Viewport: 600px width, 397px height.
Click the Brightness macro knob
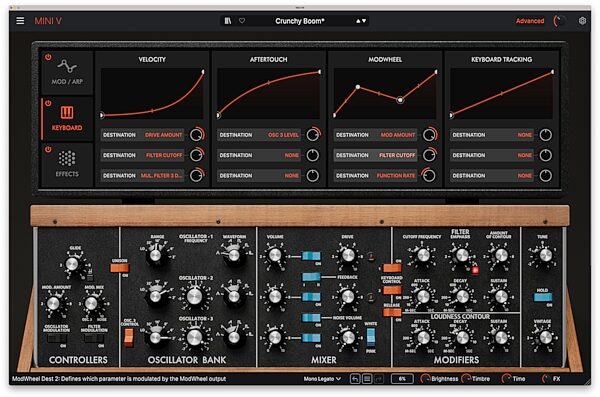coord(425,379)
